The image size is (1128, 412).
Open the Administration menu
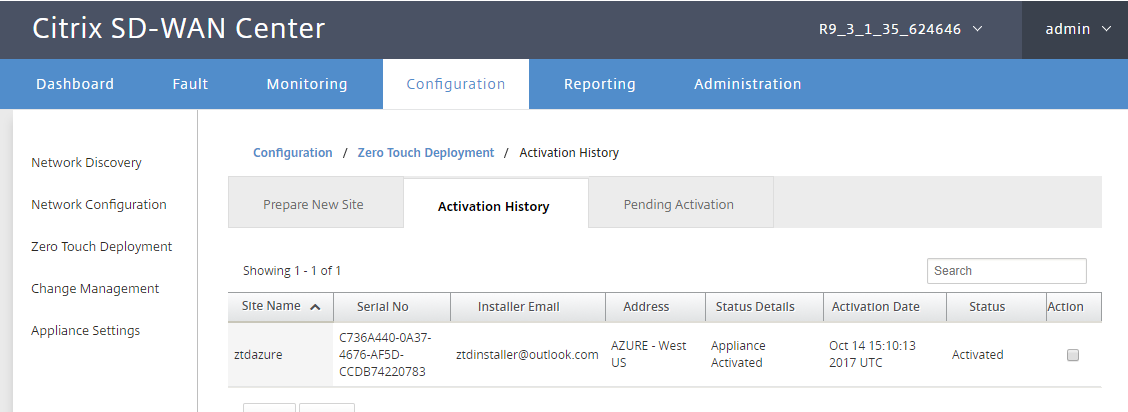tap(747, 84)
